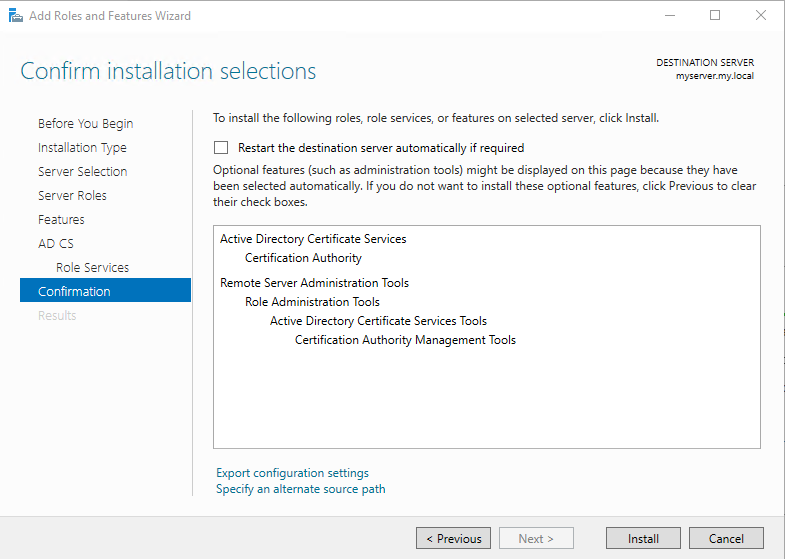785x559 pixels.
Task: Select Certification Authority list item
Action: point(303,258)
